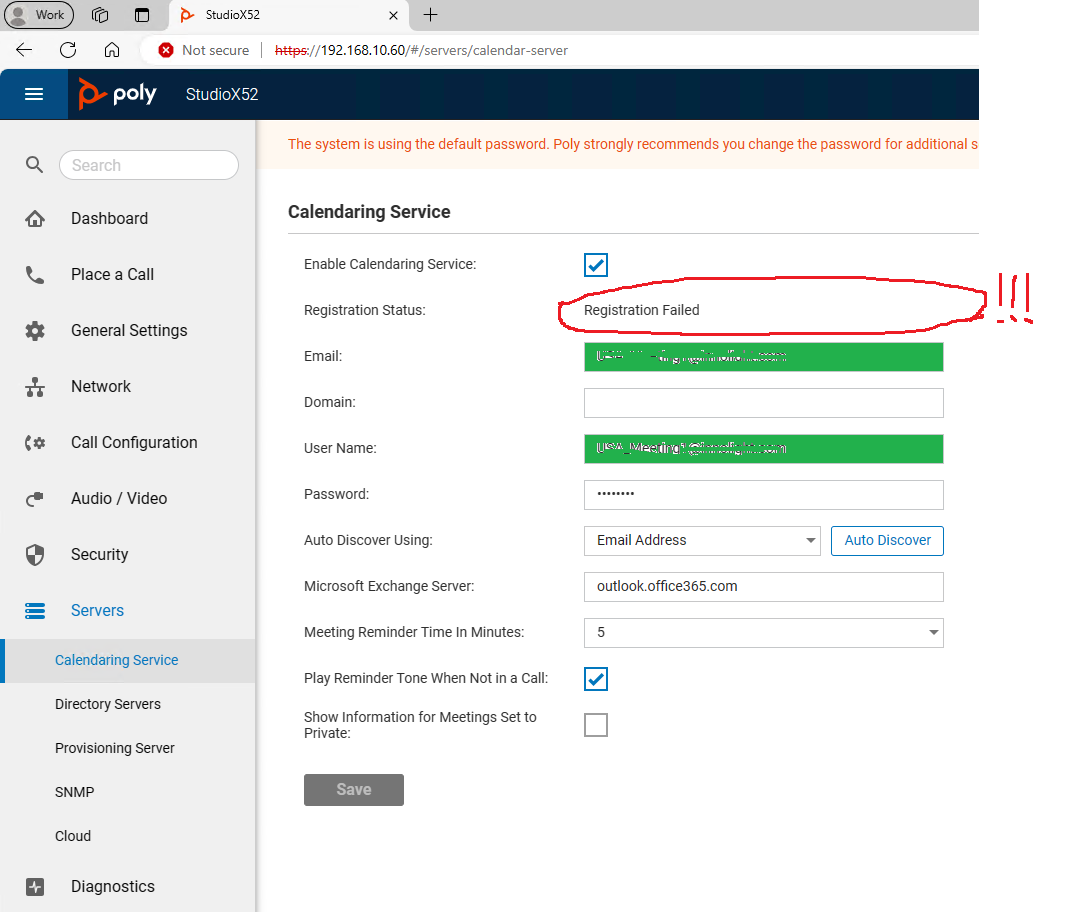
Task: Select Provisioning Server submenu item
Action: coord(114,748)
